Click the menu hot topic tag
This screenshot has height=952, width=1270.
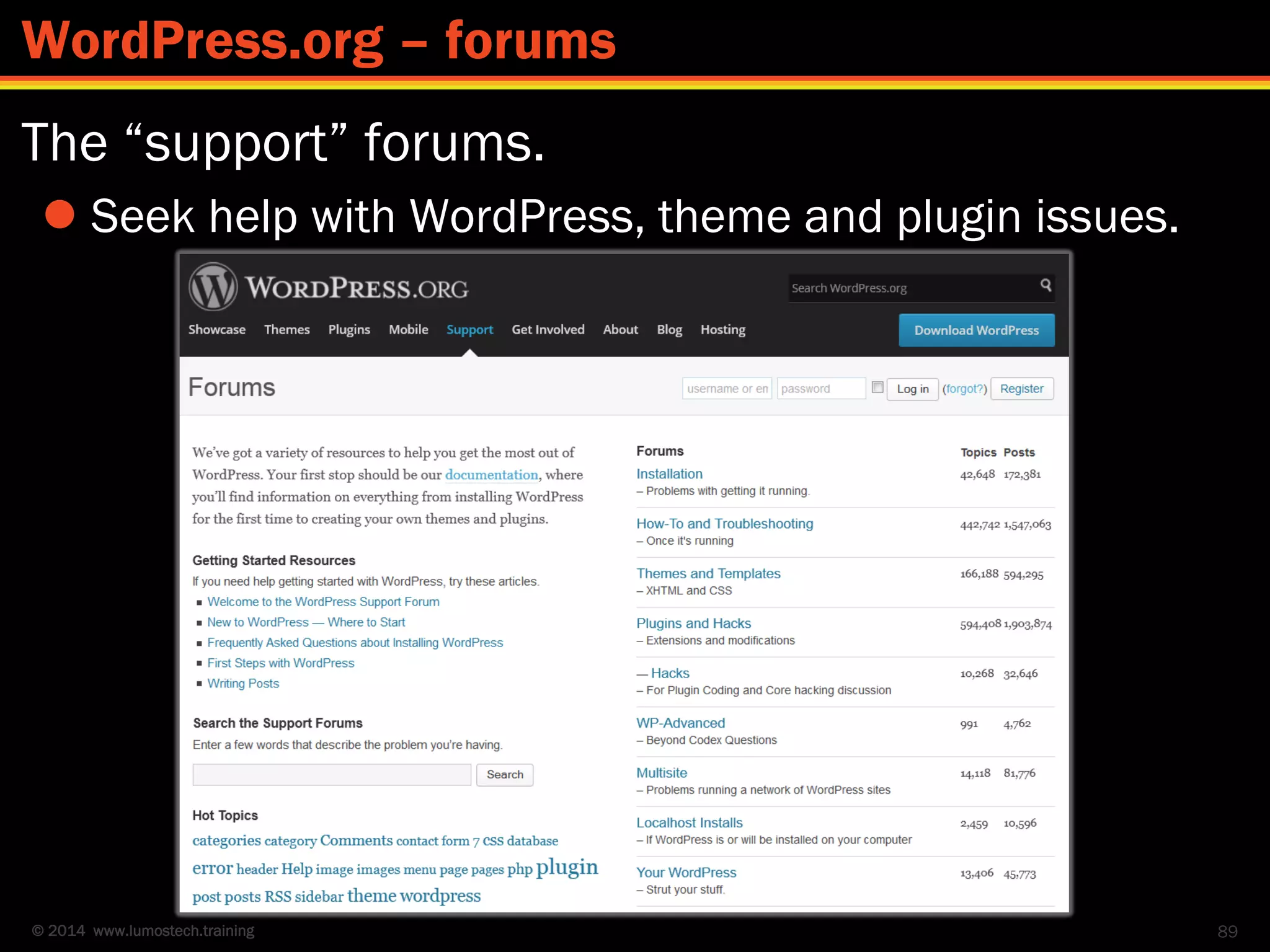click(420, 870)
